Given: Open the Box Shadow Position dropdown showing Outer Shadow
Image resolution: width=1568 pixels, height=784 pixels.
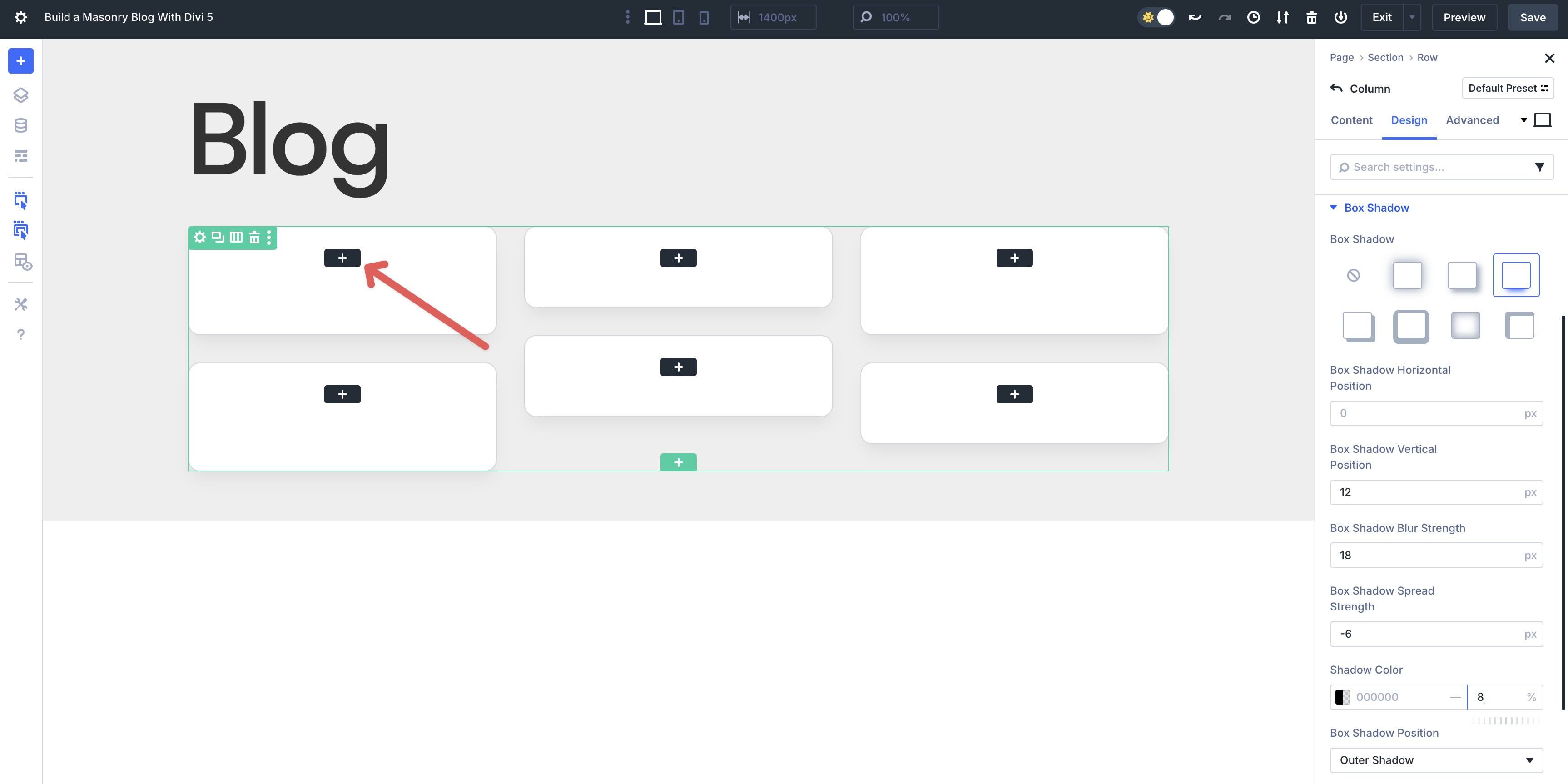Looking at the screenshot, I should click(1436, 759).
